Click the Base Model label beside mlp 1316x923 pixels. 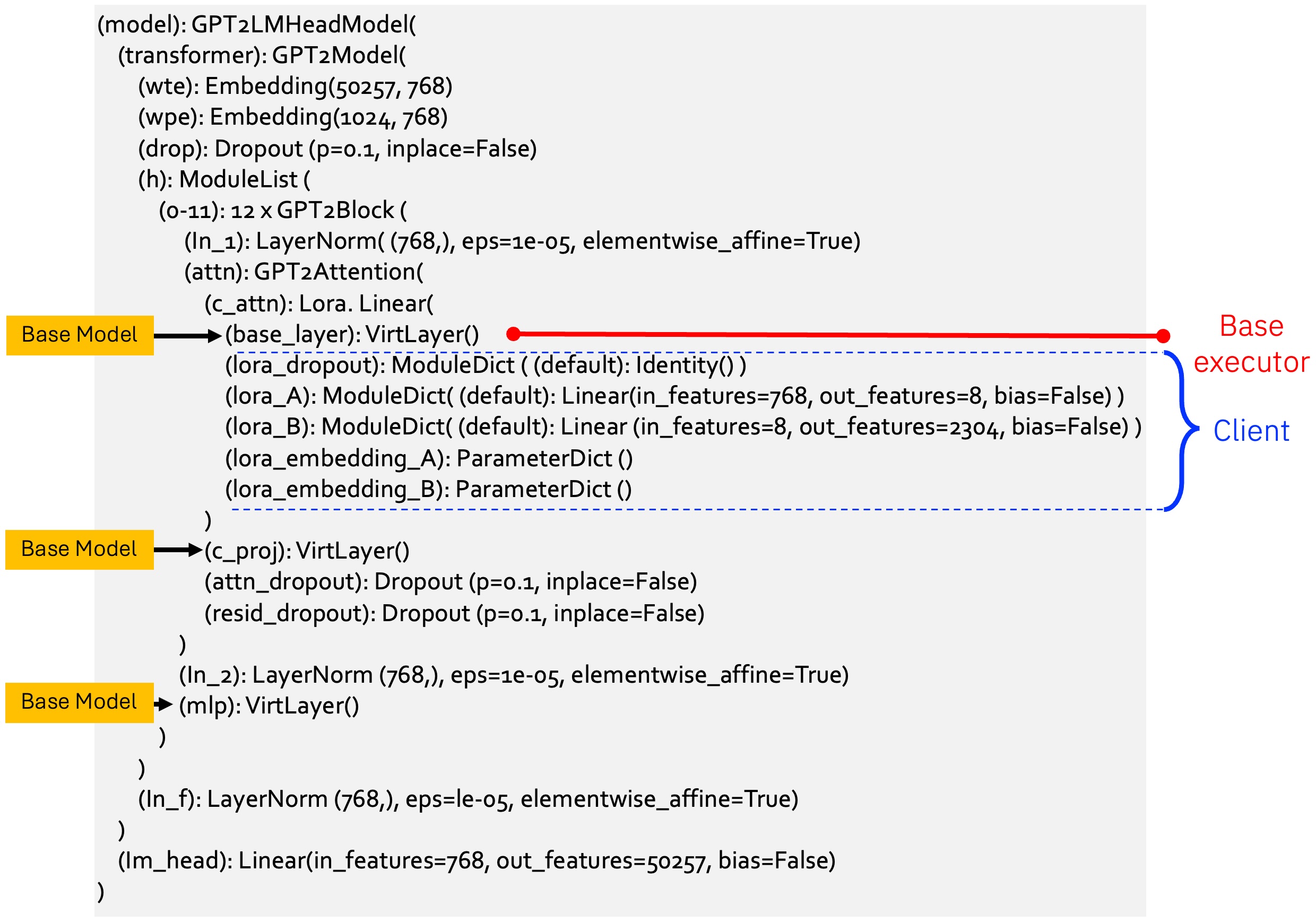pyautogui.click(x=79, y=703)
